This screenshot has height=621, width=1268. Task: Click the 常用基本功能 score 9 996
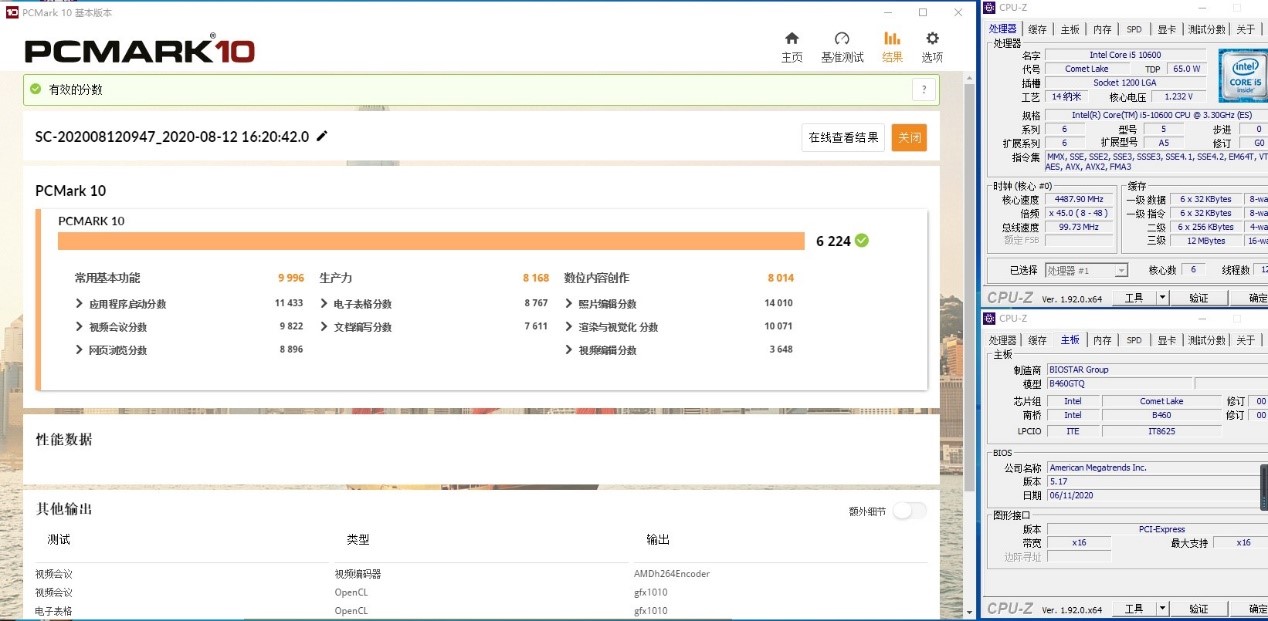click(291, 278)
